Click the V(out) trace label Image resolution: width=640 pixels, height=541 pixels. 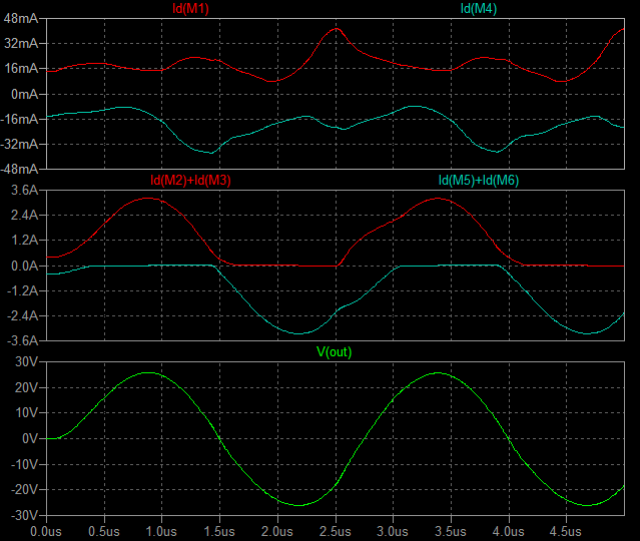click(335, 352)
